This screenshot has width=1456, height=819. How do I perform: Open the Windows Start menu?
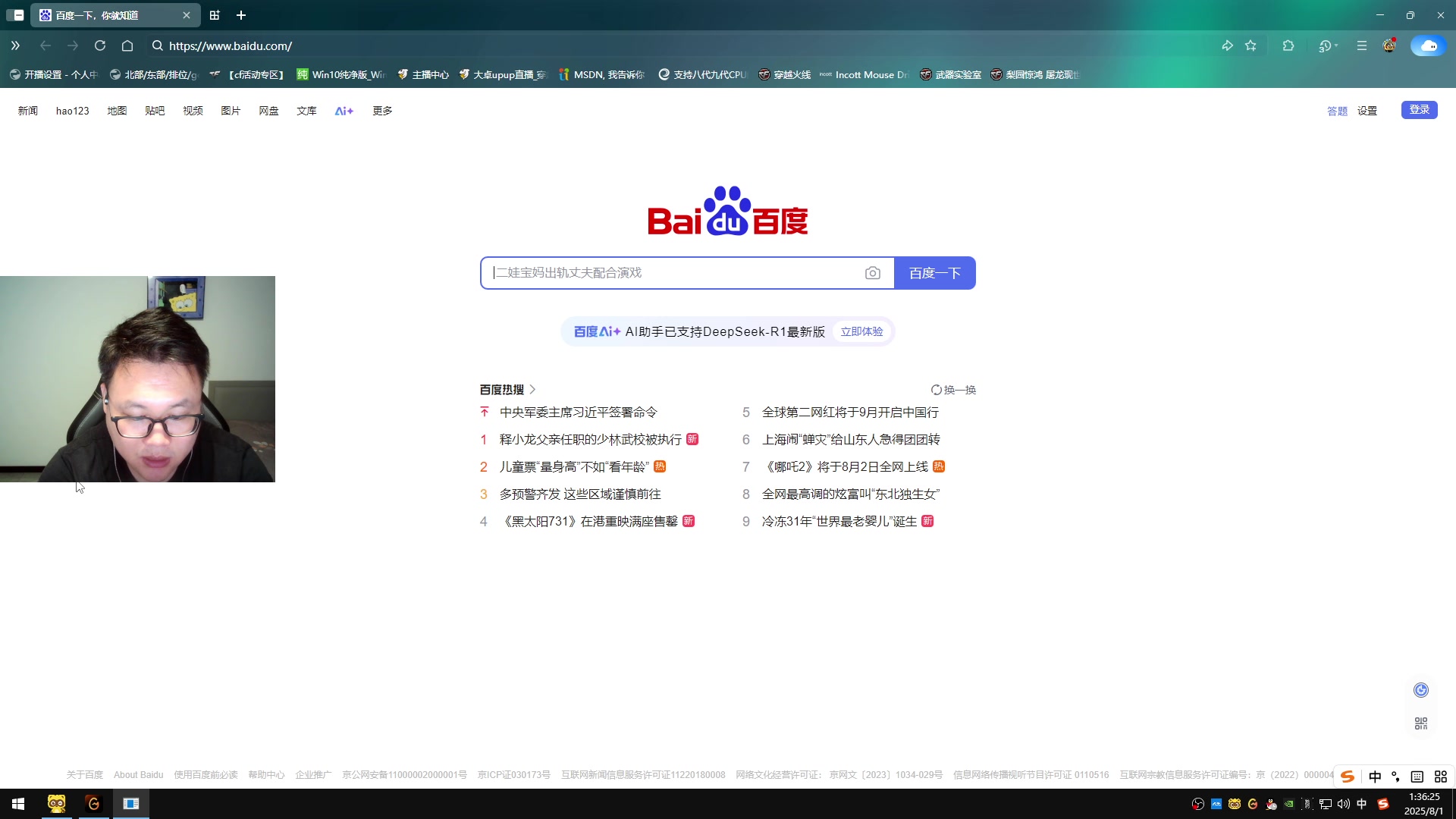point(18,804)
